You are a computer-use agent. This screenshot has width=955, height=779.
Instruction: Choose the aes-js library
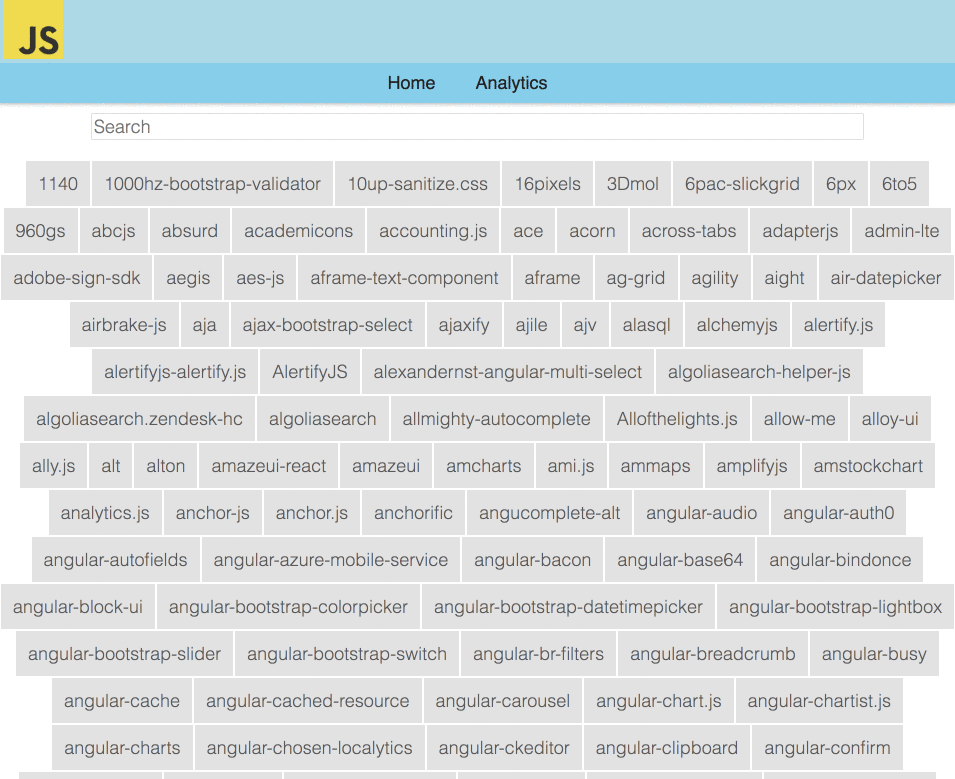click(x=260, y=278)
